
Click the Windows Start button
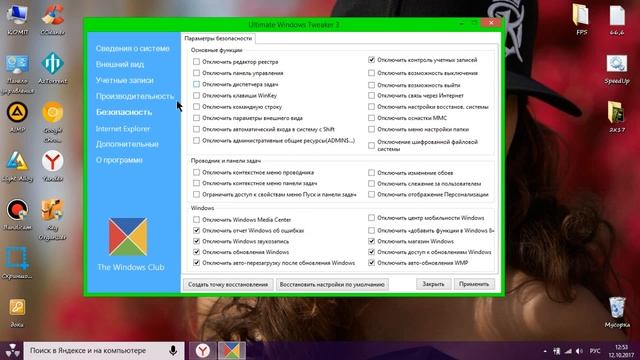12,350
